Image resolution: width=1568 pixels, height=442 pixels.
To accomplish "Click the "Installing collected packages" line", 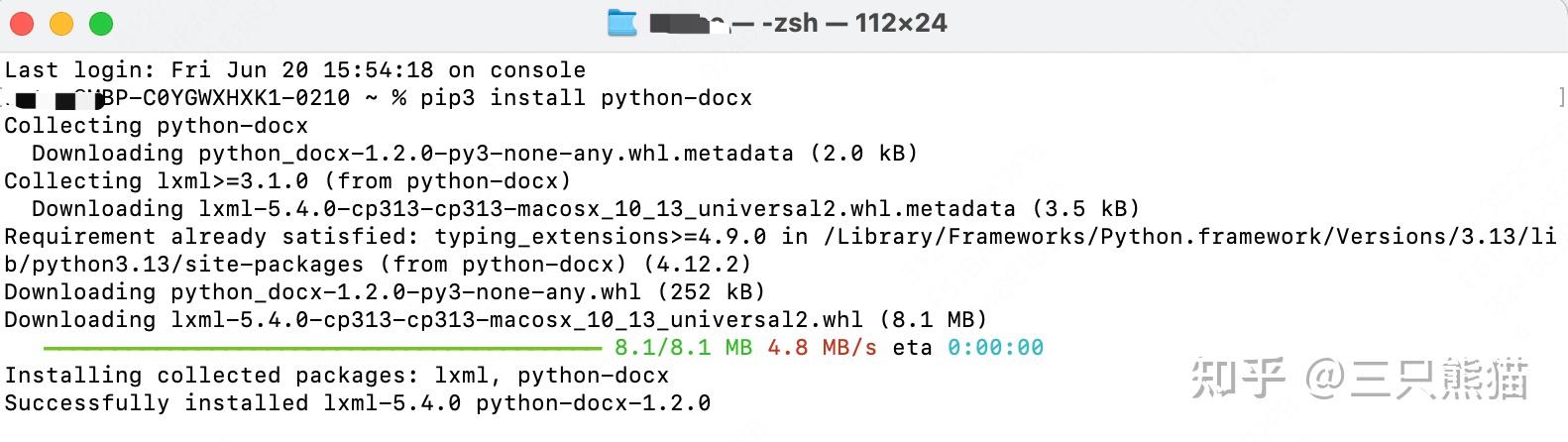I will coord(336,376).
